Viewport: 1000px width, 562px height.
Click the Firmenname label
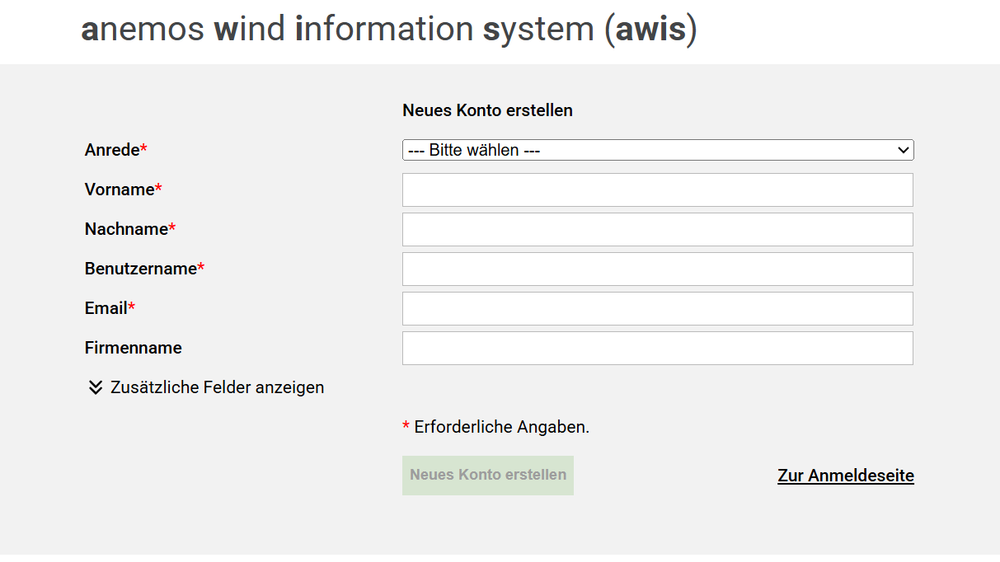133,348
